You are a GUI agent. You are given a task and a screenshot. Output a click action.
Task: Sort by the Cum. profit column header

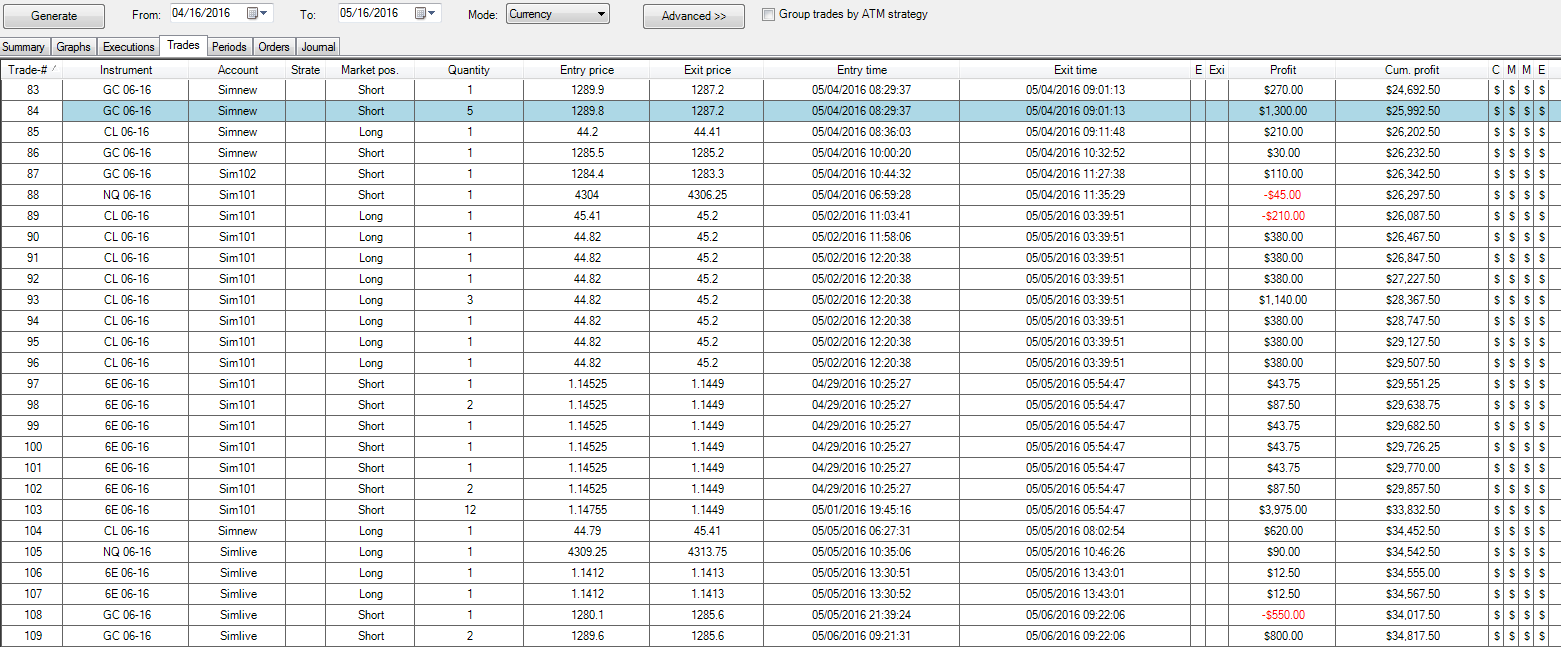[1412, 70]
